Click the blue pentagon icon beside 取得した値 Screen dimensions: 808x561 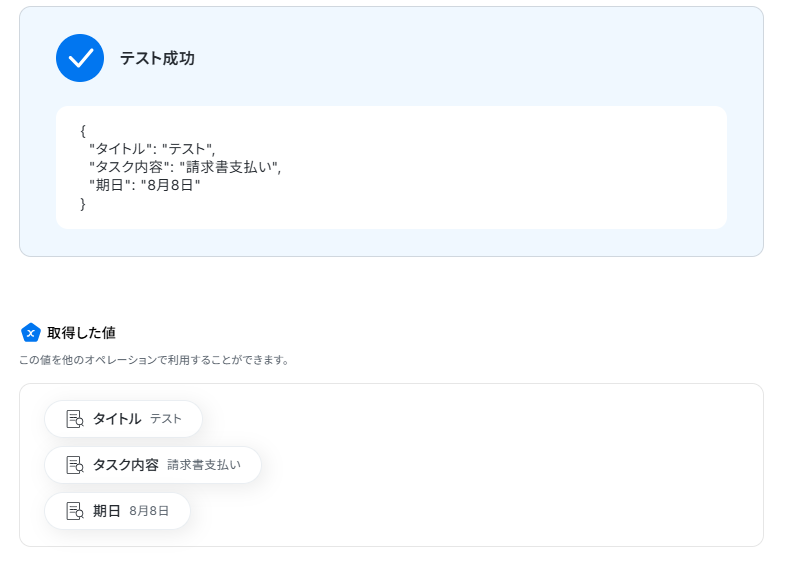pos(30,333)
